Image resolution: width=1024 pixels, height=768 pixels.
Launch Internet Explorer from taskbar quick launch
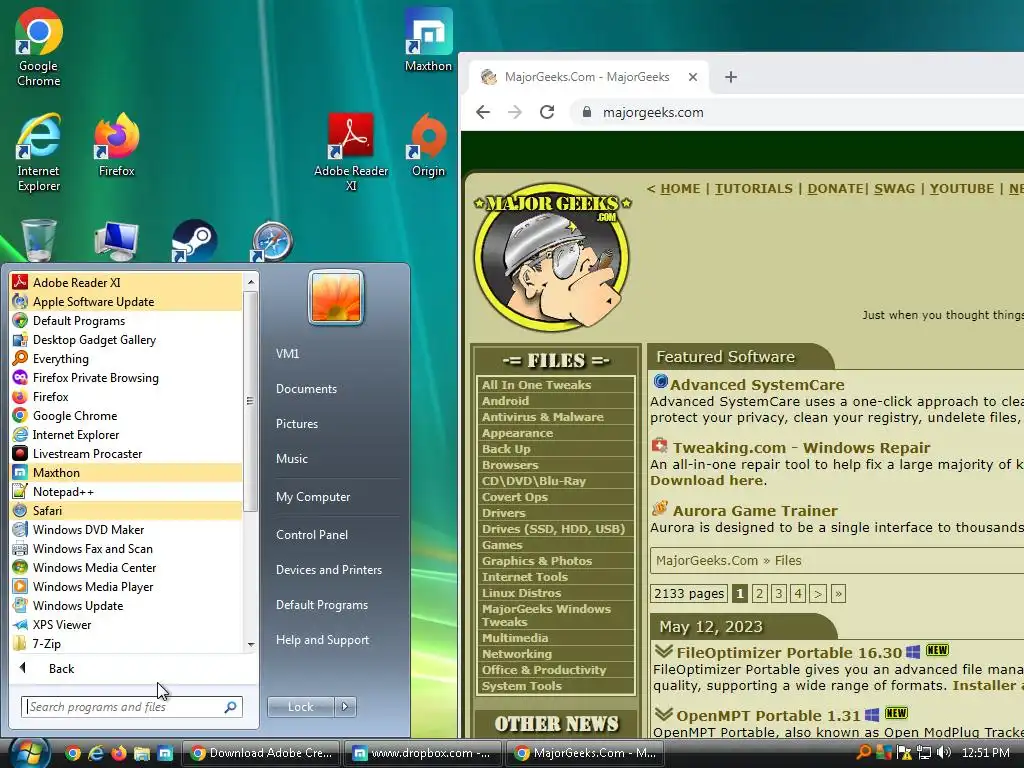coord(96,754)
